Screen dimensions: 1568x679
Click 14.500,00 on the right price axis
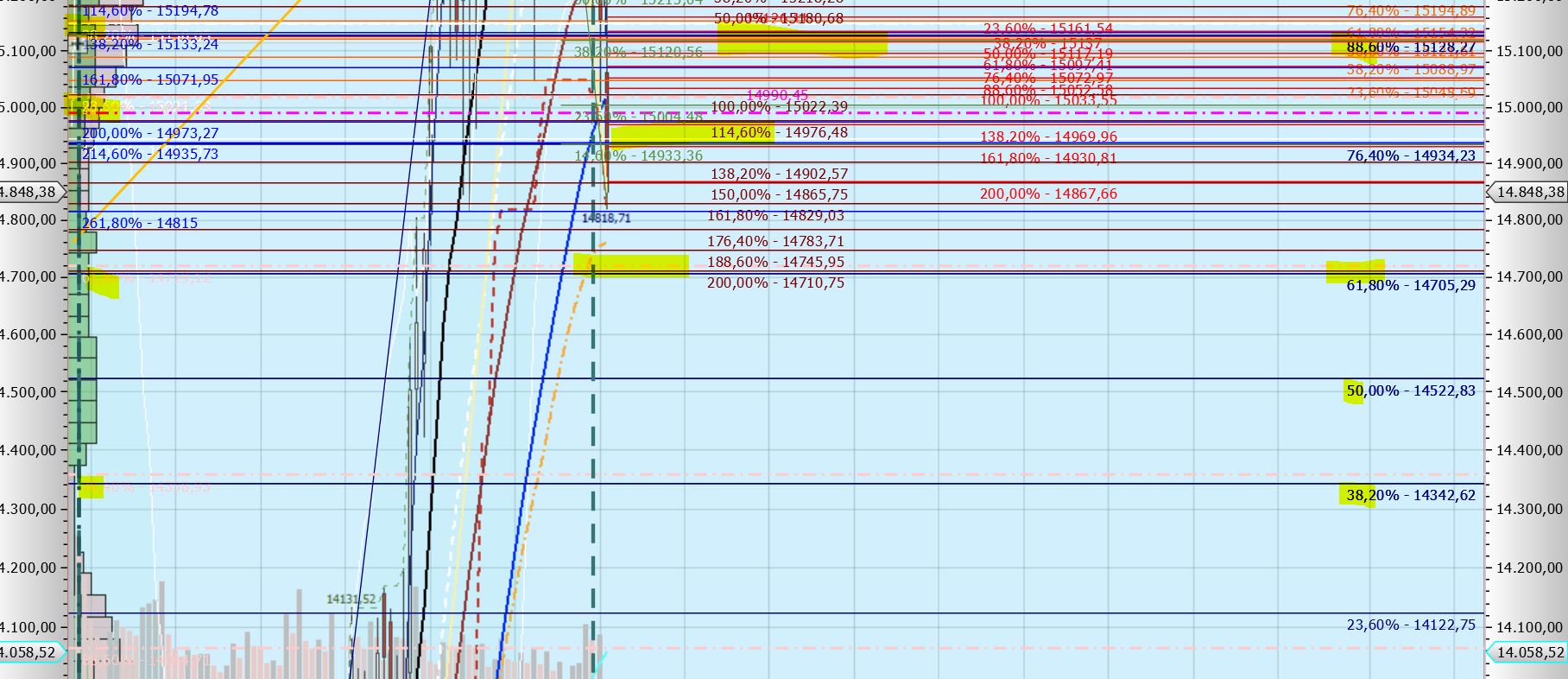tap(1529, 392)
